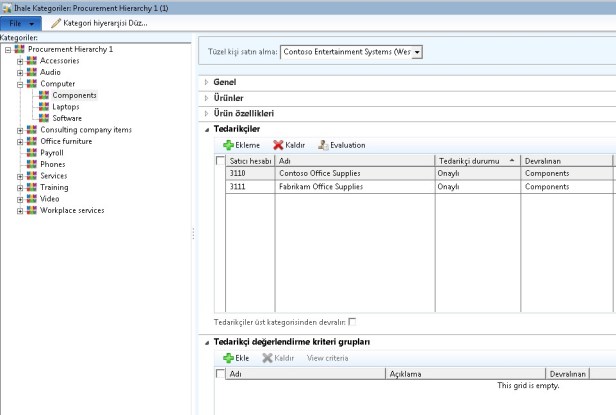Expand the Ürün özellikleri section
Image resolution: width=616 pixels, height=415 pixels.
207,113
